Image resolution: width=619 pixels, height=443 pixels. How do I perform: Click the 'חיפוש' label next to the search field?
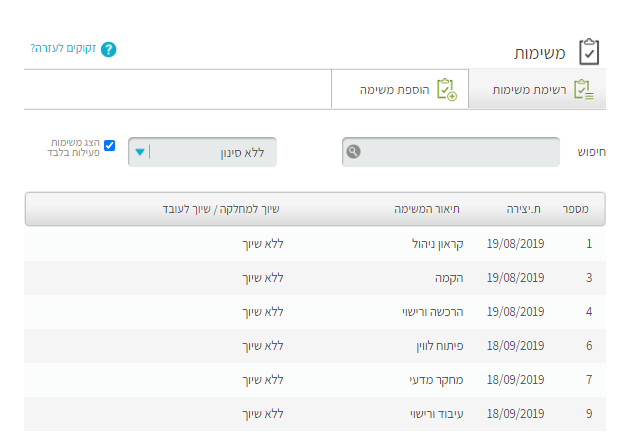(x=591, y=152)
